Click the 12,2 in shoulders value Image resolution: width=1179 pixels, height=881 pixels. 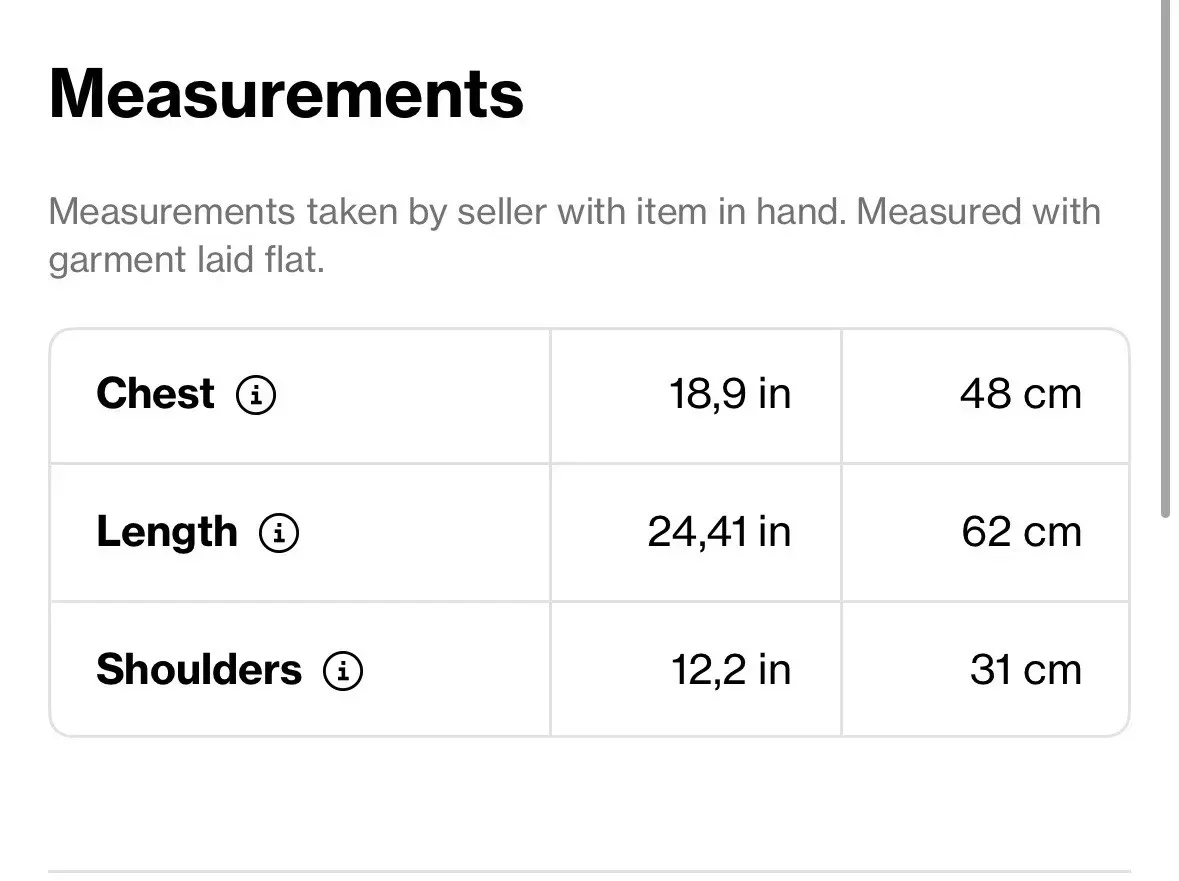coord(731,670)
